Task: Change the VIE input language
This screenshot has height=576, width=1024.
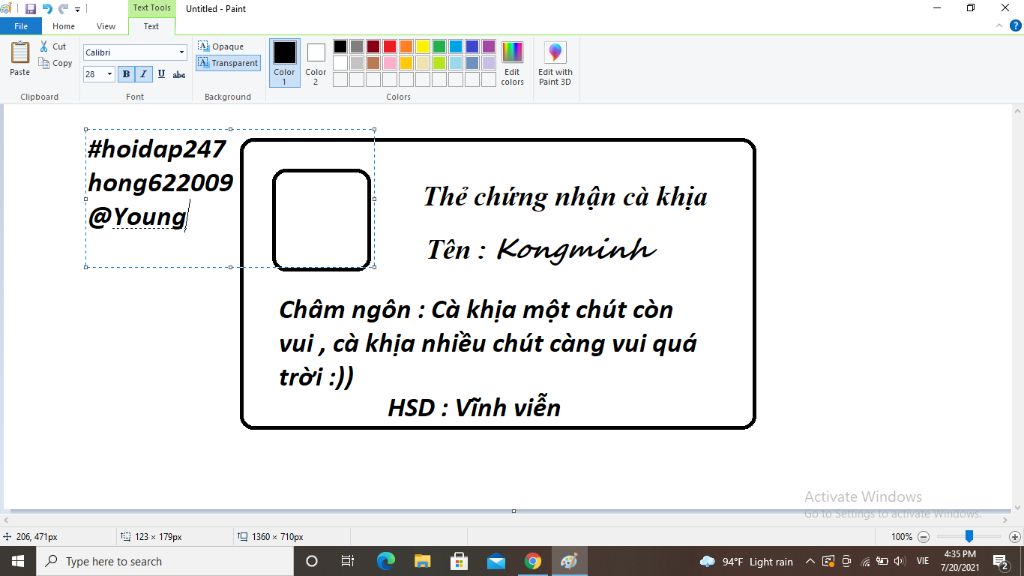Action: [923, 561]
